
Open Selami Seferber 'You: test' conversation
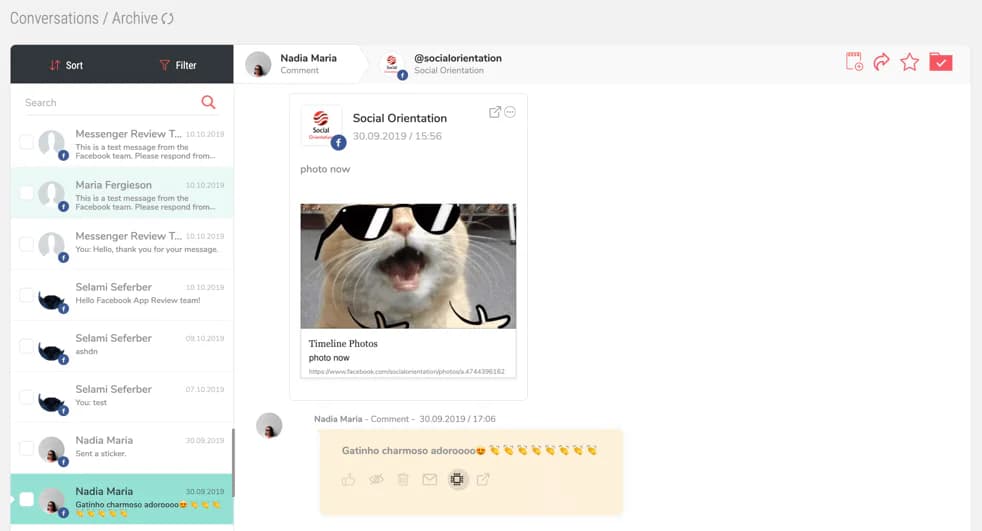[x=122, y=397]
